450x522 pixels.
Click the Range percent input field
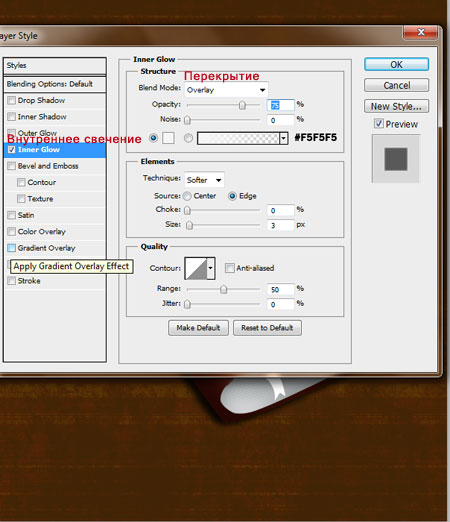281,289
